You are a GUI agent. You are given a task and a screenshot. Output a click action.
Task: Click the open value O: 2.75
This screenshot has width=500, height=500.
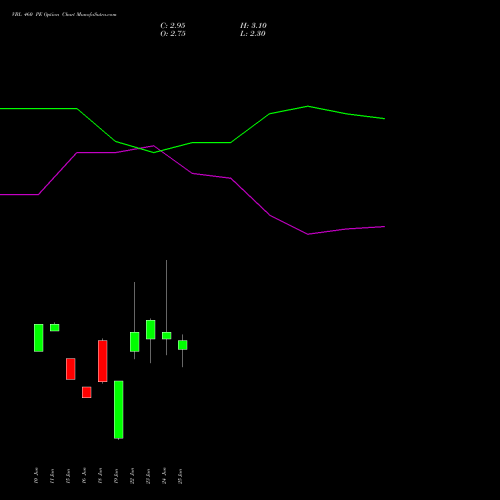tap(173, 34)
